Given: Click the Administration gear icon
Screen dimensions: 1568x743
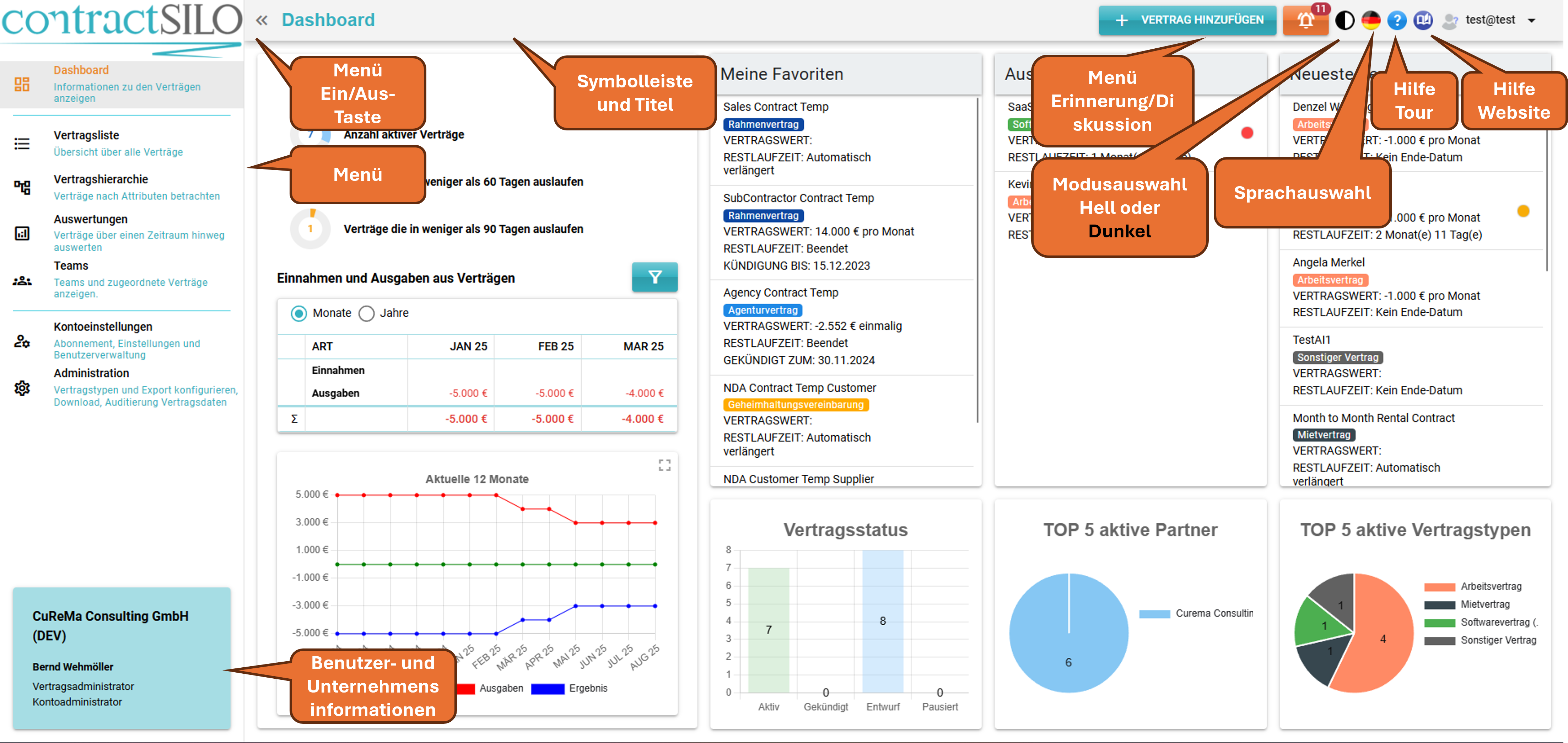Looking at the screenshot, I should (22, 388).
